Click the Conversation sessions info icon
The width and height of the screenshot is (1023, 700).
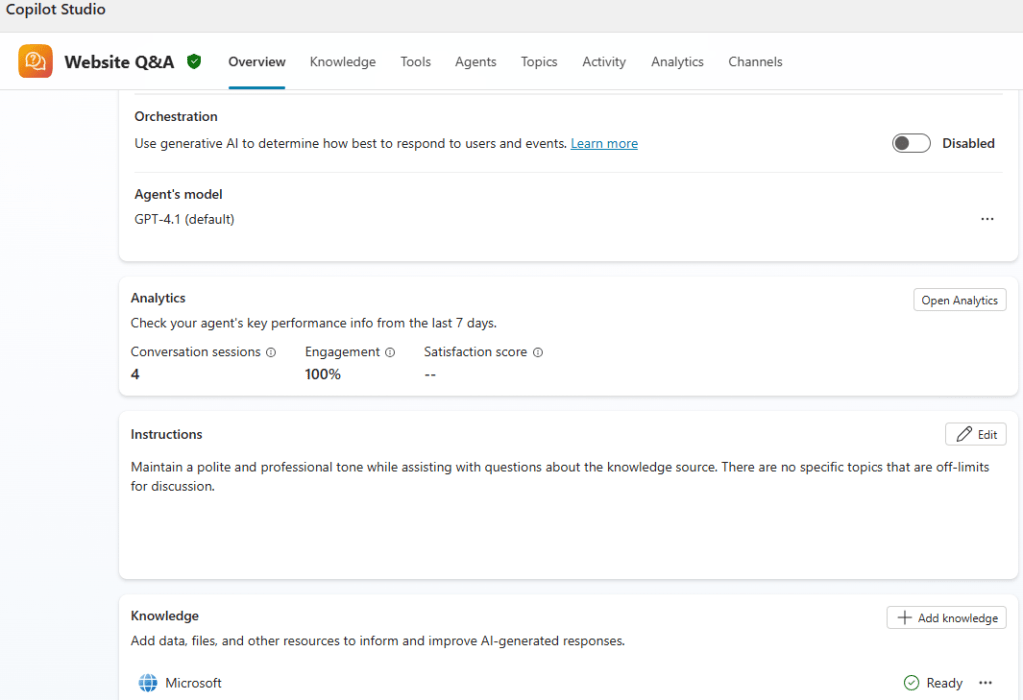point(271,352)
